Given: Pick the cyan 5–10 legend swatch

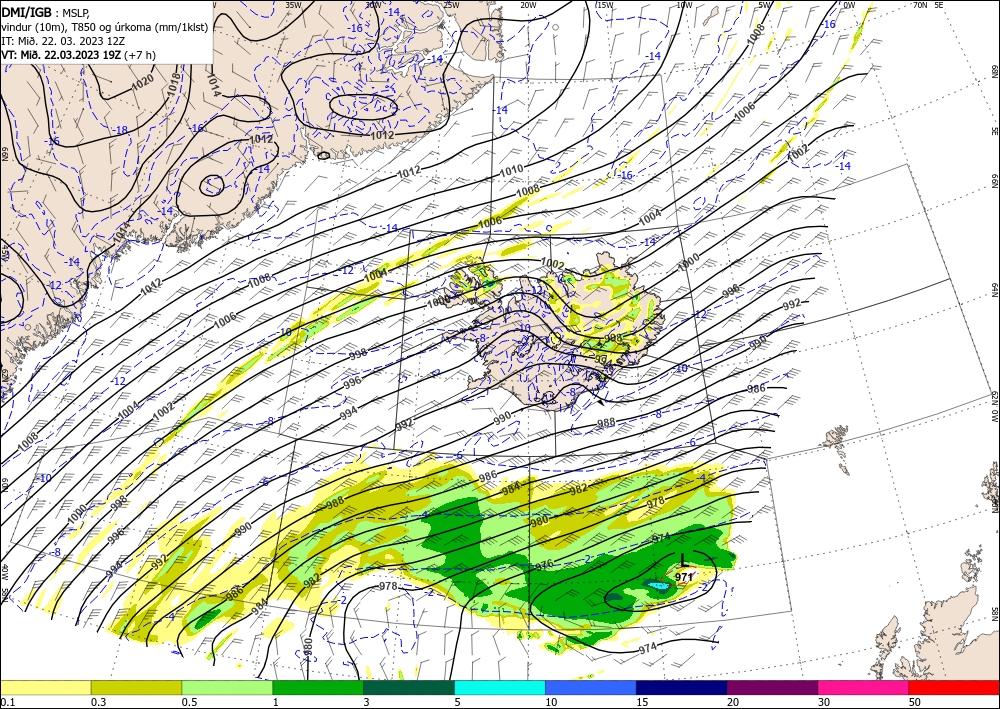Looking at the screenshot, I should (x=499, y=687).
